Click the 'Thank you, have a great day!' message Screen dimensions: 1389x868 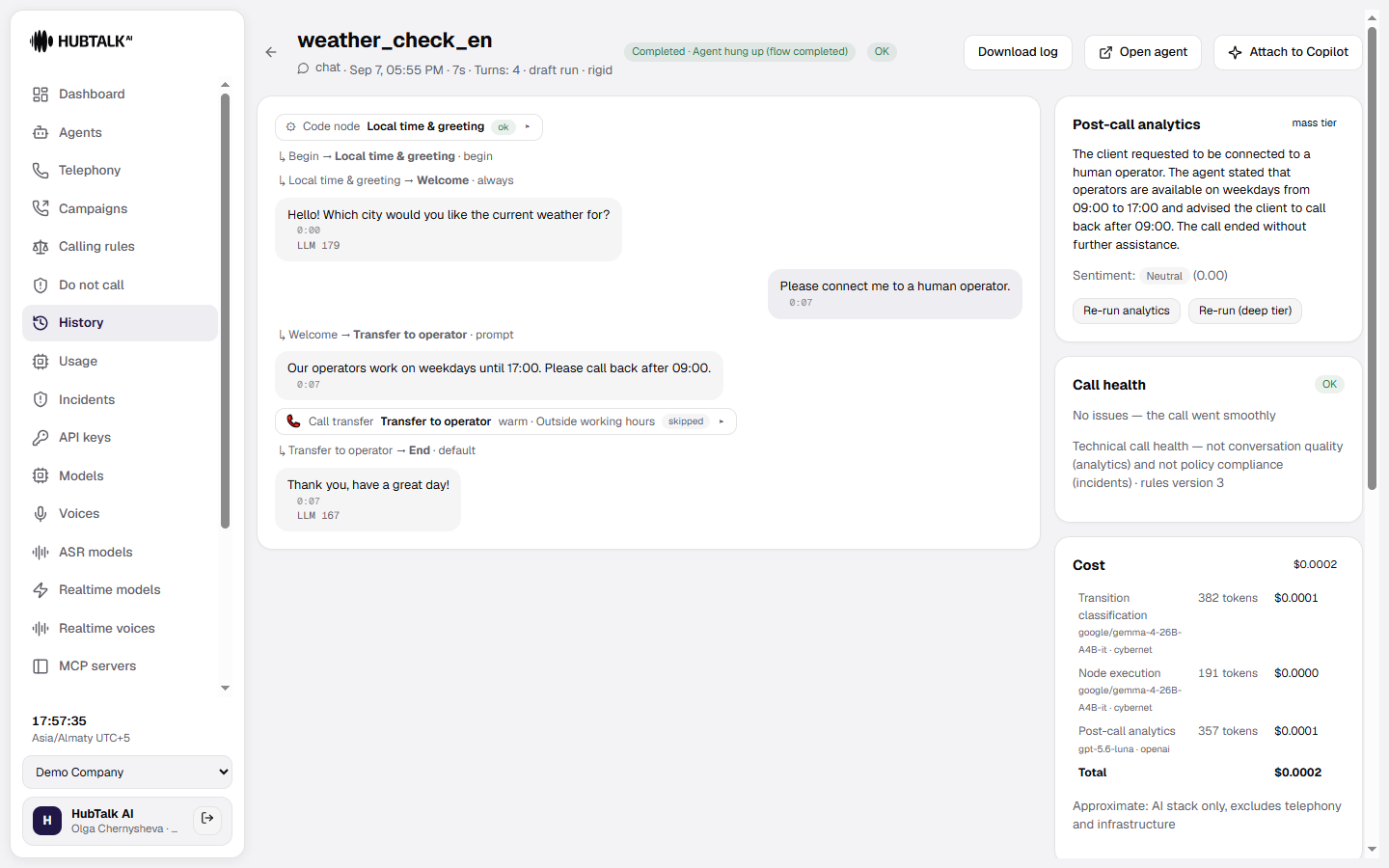point(368,500)
